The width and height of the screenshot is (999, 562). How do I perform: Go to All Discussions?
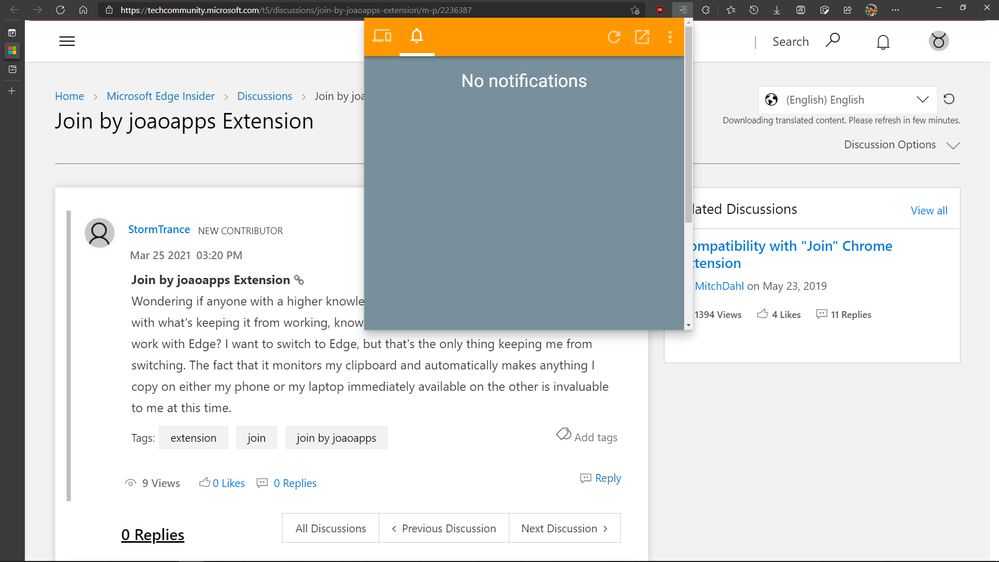coord(331,528)
